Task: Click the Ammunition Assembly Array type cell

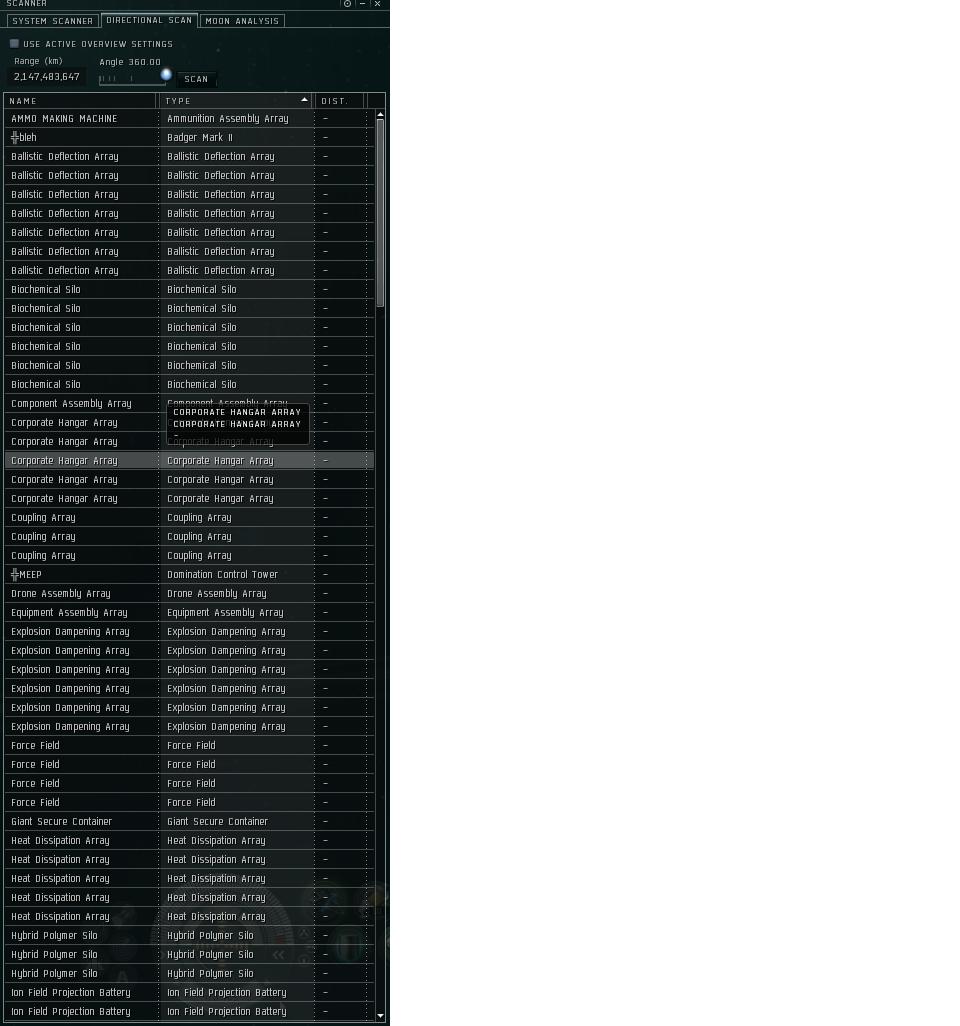Action: pos(228,118)
